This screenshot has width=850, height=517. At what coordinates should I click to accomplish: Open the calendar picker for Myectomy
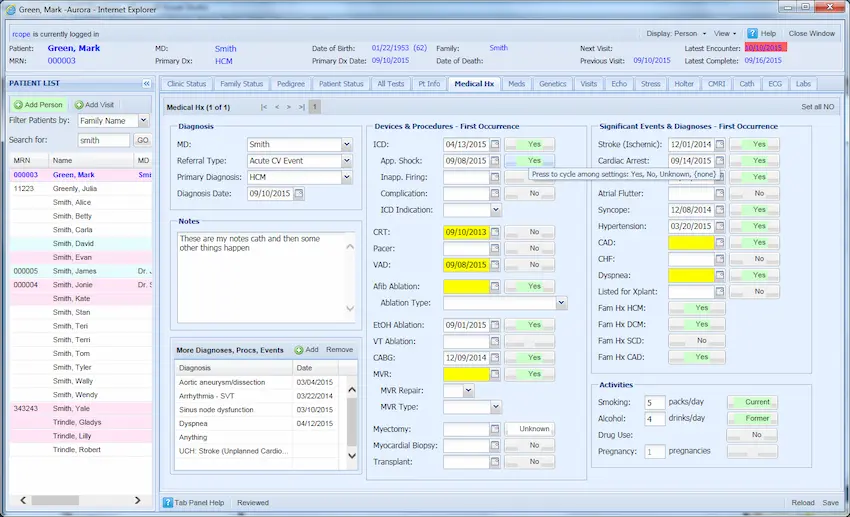point(495,429)
